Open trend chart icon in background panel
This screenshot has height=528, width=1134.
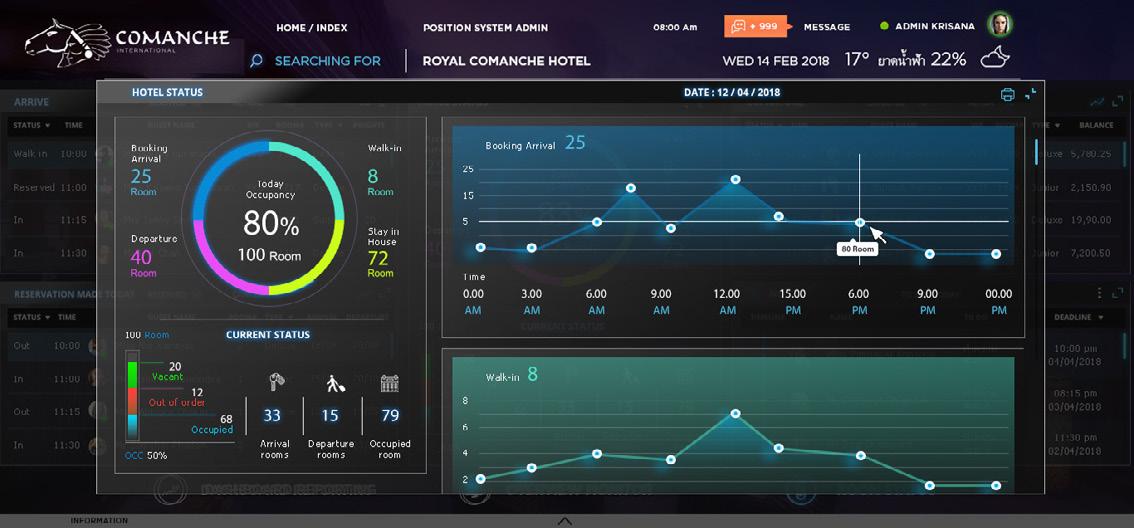tap(1097, 102)
